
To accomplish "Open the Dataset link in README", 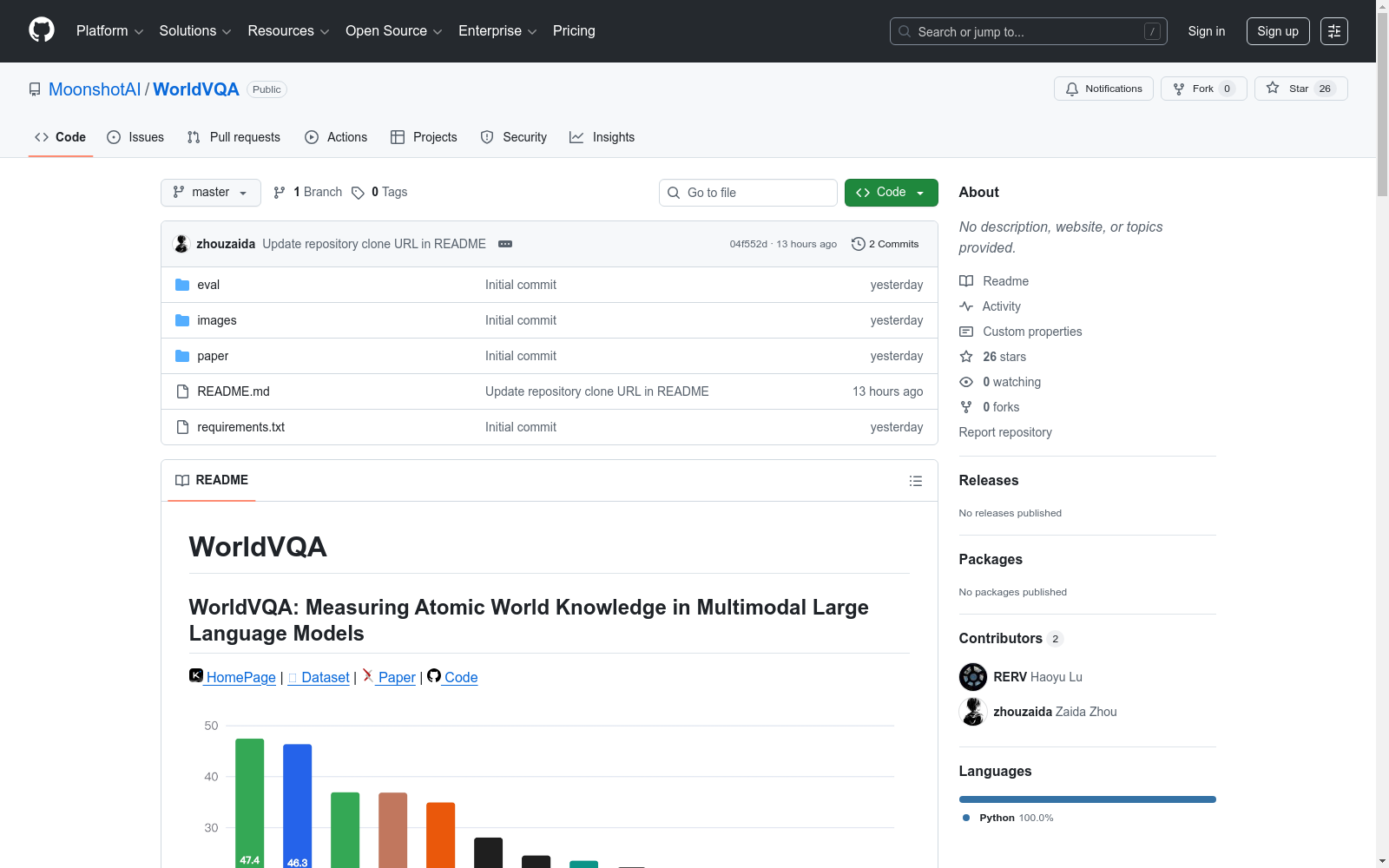I will click(319, 677).
